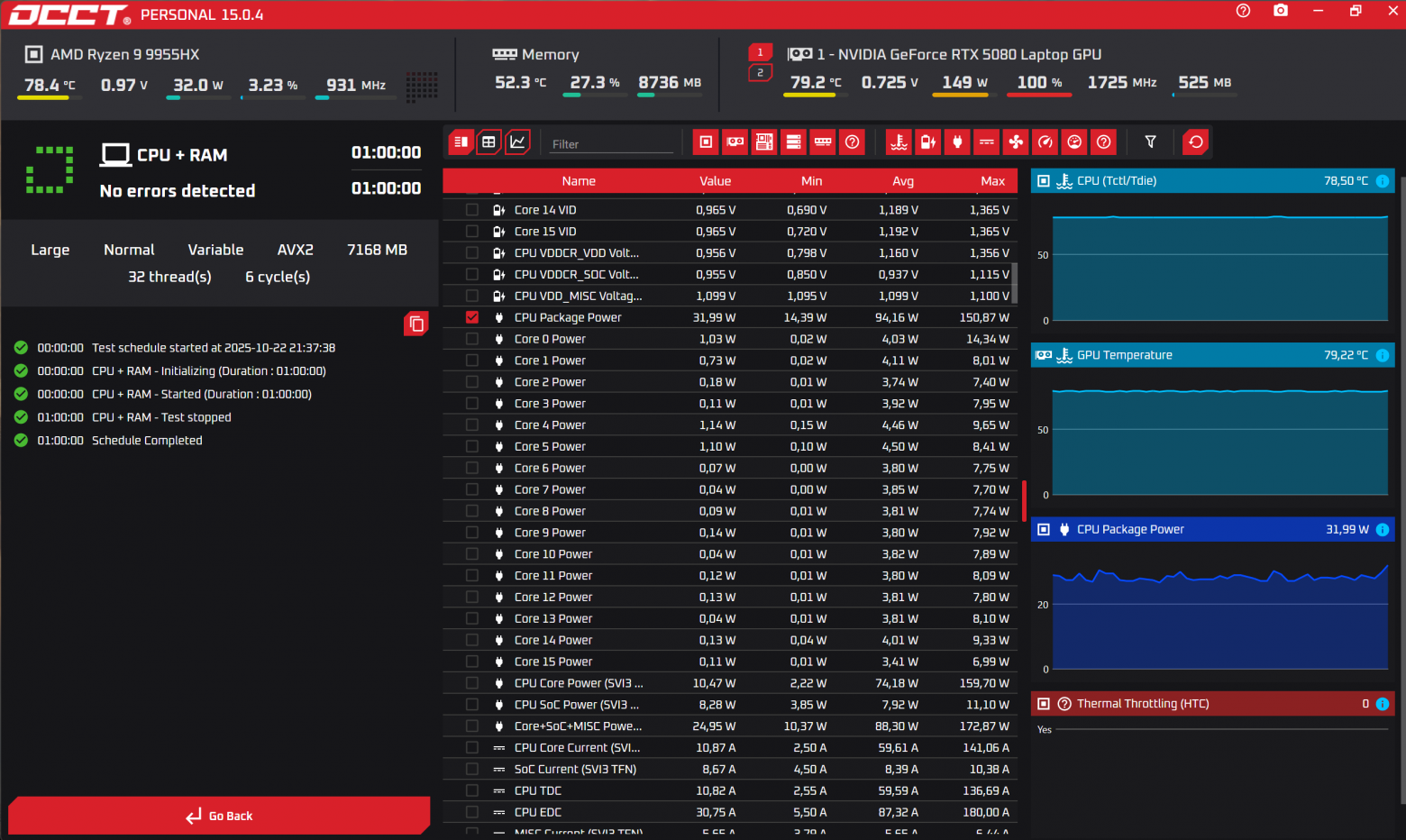This screenshot has height=840, width=1406.
Task: Select GPU number 2 in the selector
Action: pyautogui.click(x=760, y=73)
